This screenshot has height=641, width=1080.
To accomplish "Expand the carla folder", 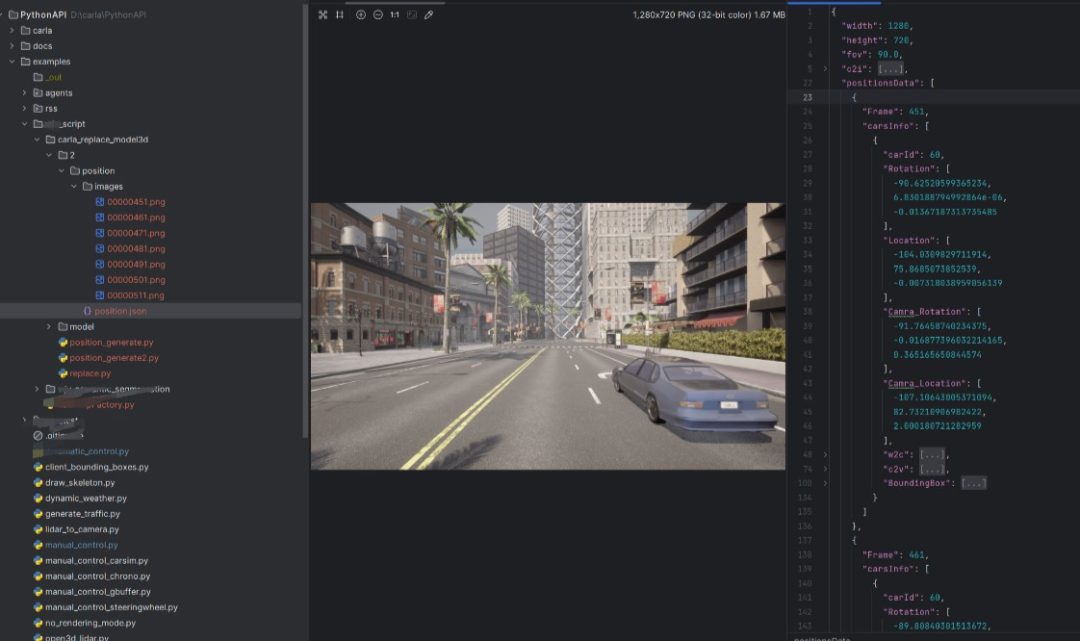I will pyautogui.click(x=12, y=31).
